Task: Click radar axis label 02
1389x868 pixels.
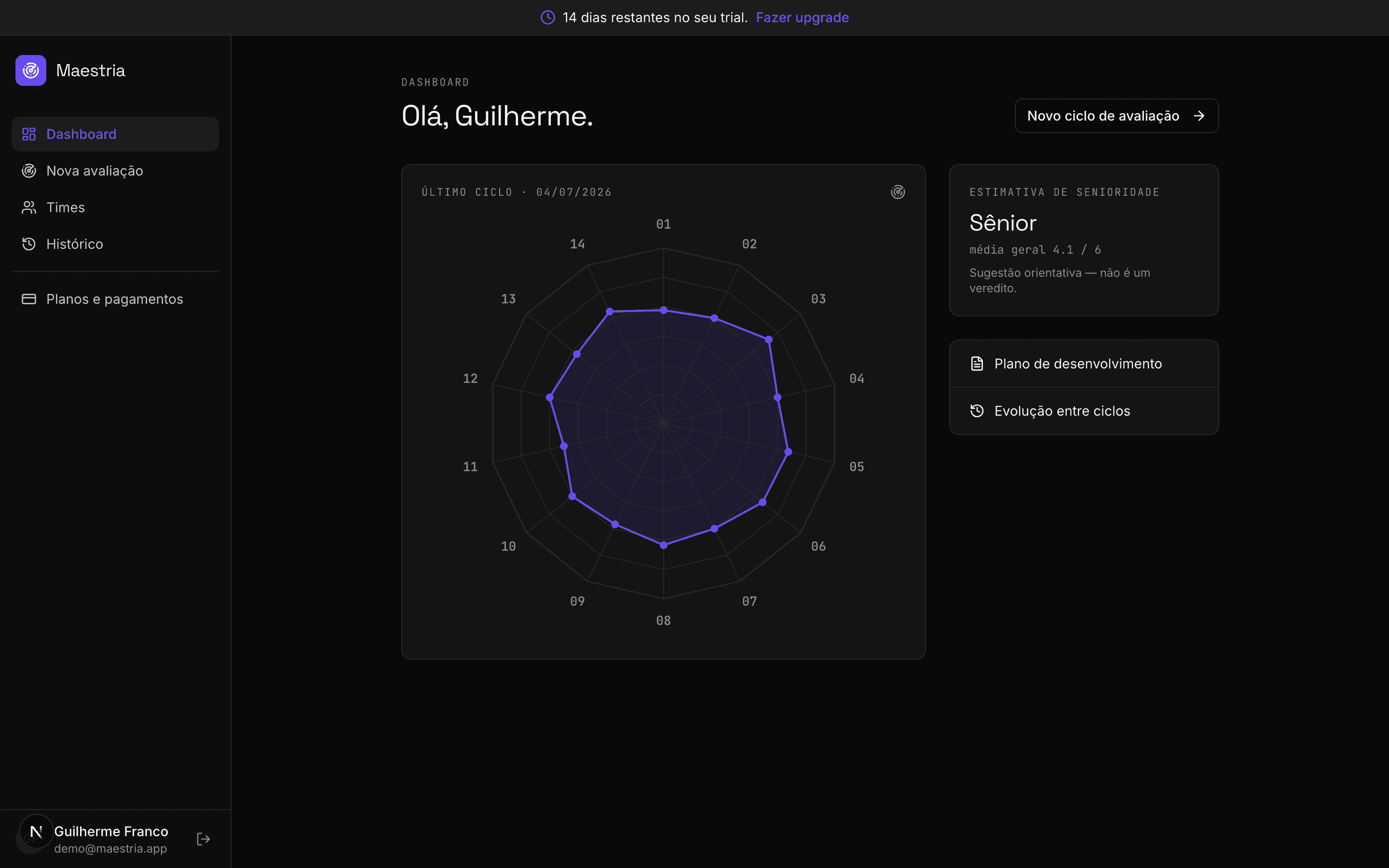Action: click(x=749, y=244)
